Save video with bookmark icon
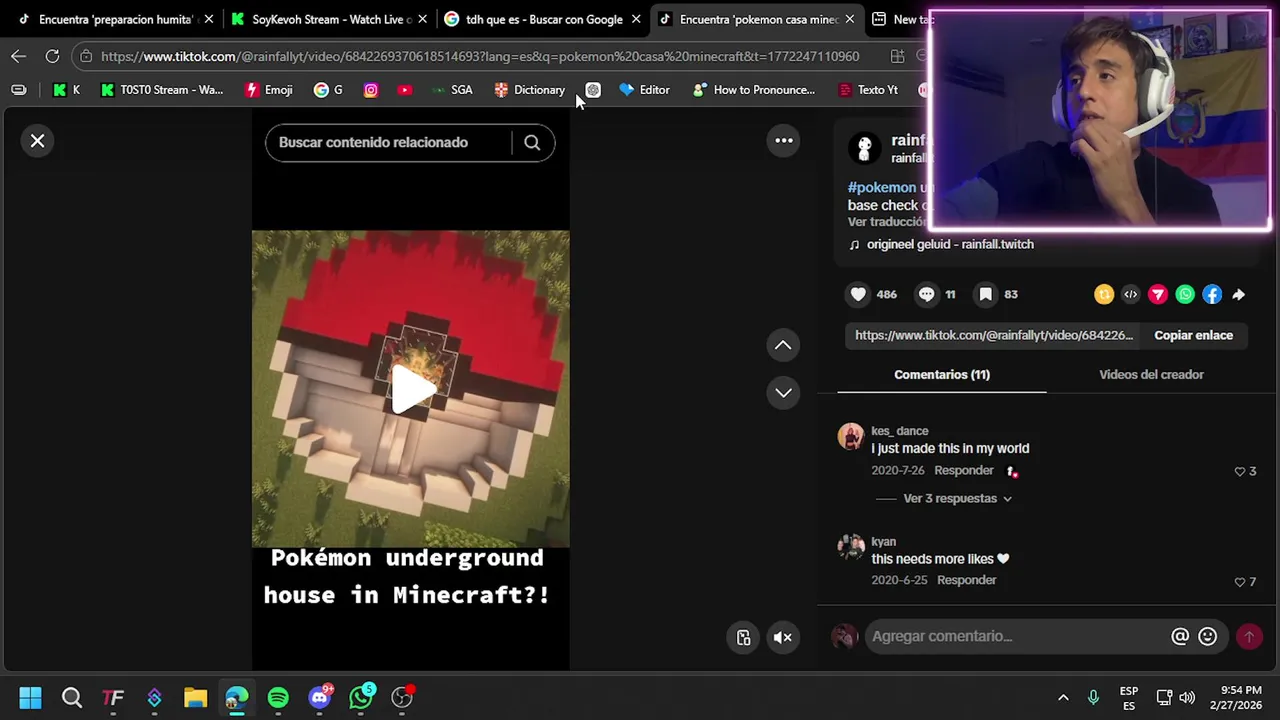Screen dimensions: 1280x720 [x=985, y=294]
